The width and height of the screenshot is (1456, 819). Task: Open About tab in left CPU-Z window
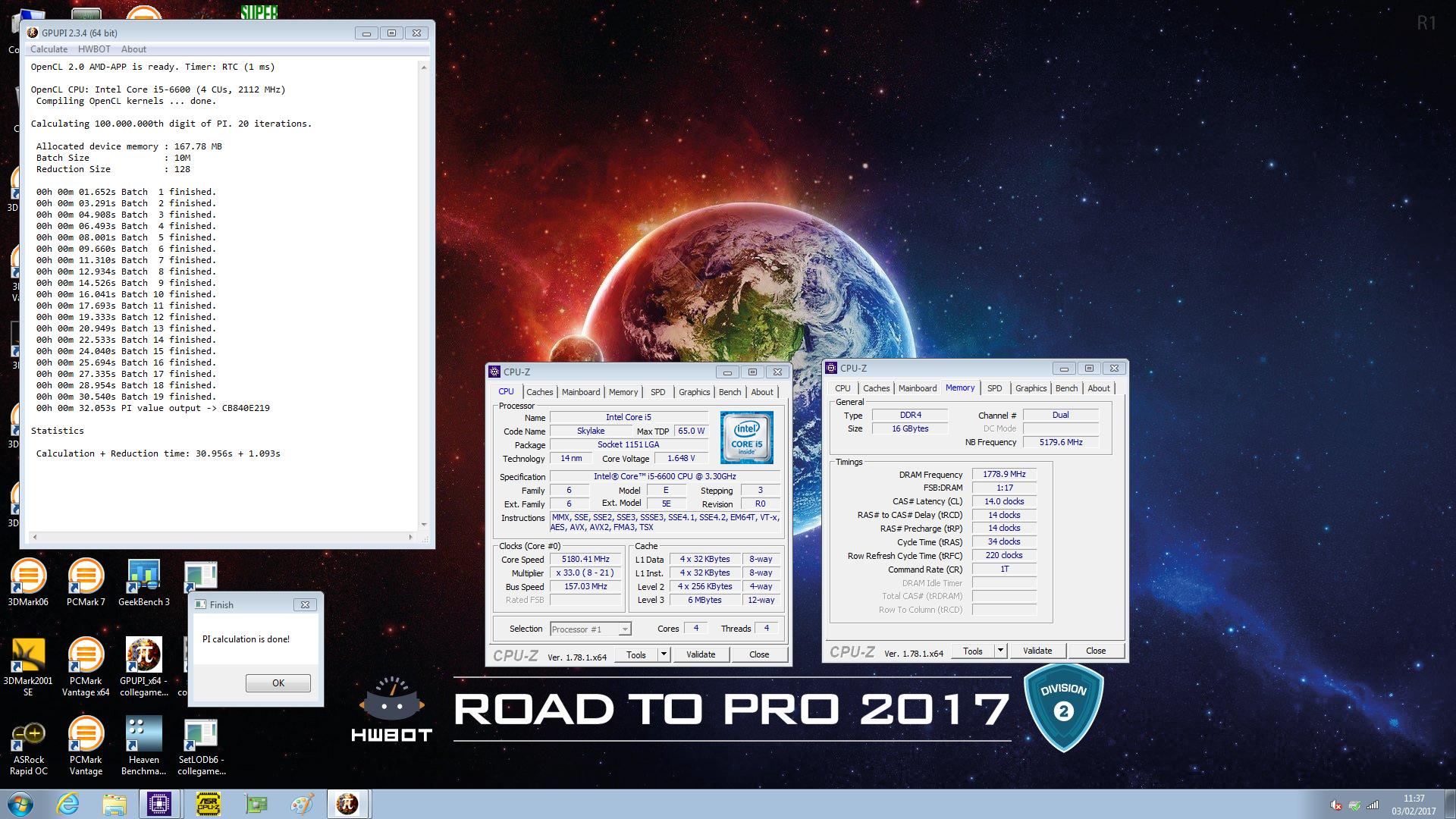coord(762,392)
